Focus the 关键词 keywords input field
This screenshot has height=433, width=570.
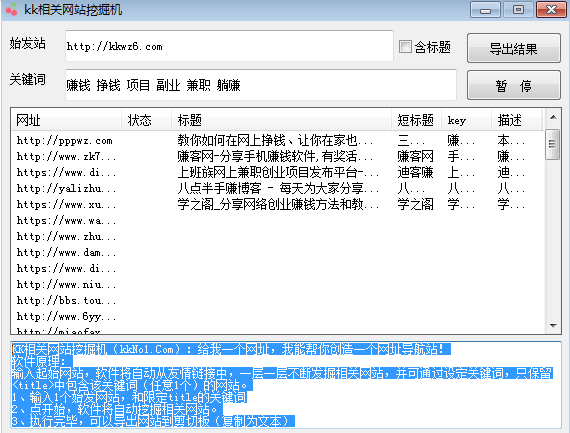(x=261, y=85)
